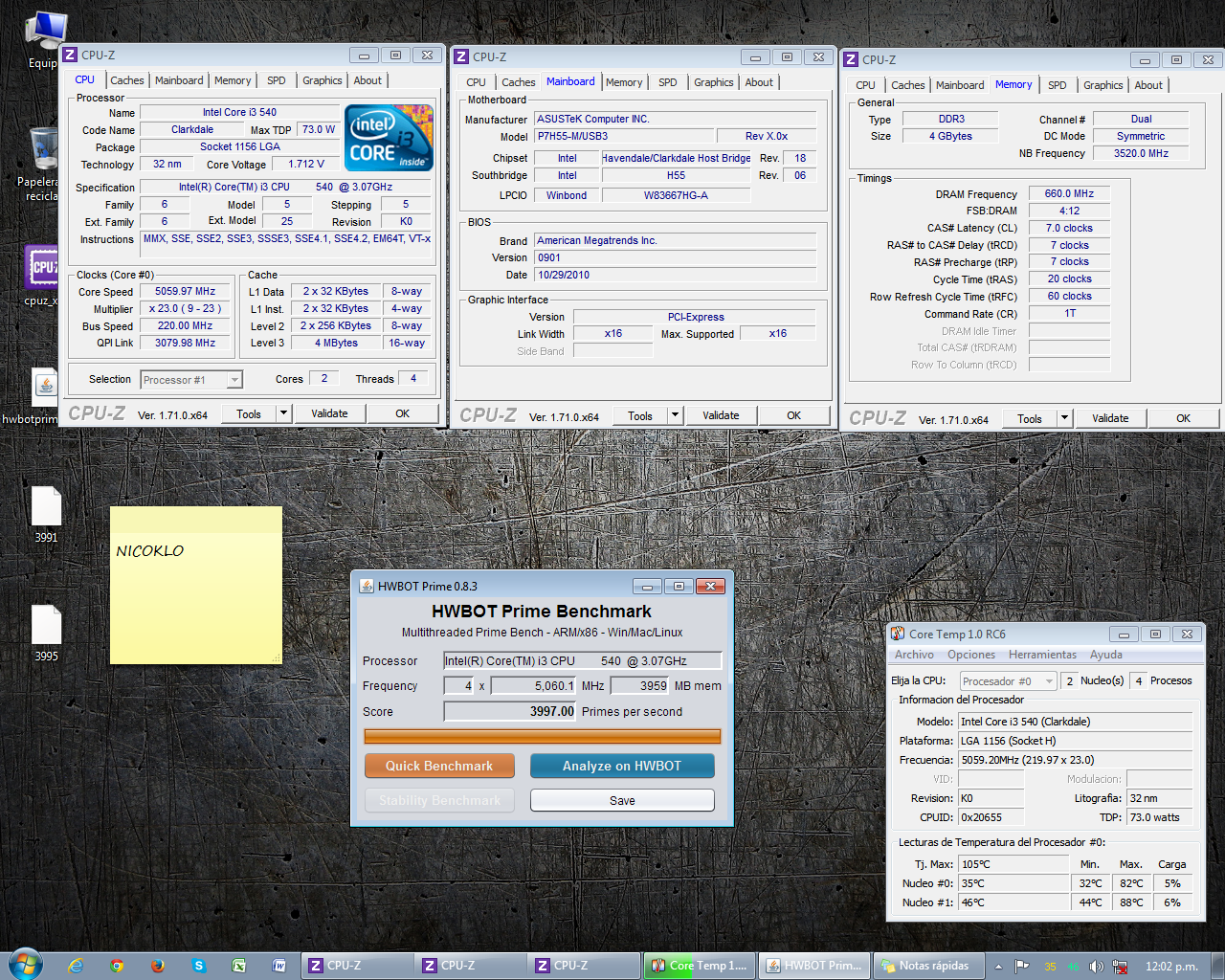The height and width of the screenshot is (980, 1225).
Task: Open Opciones menu in Core Temp
Action: point(971,655)
